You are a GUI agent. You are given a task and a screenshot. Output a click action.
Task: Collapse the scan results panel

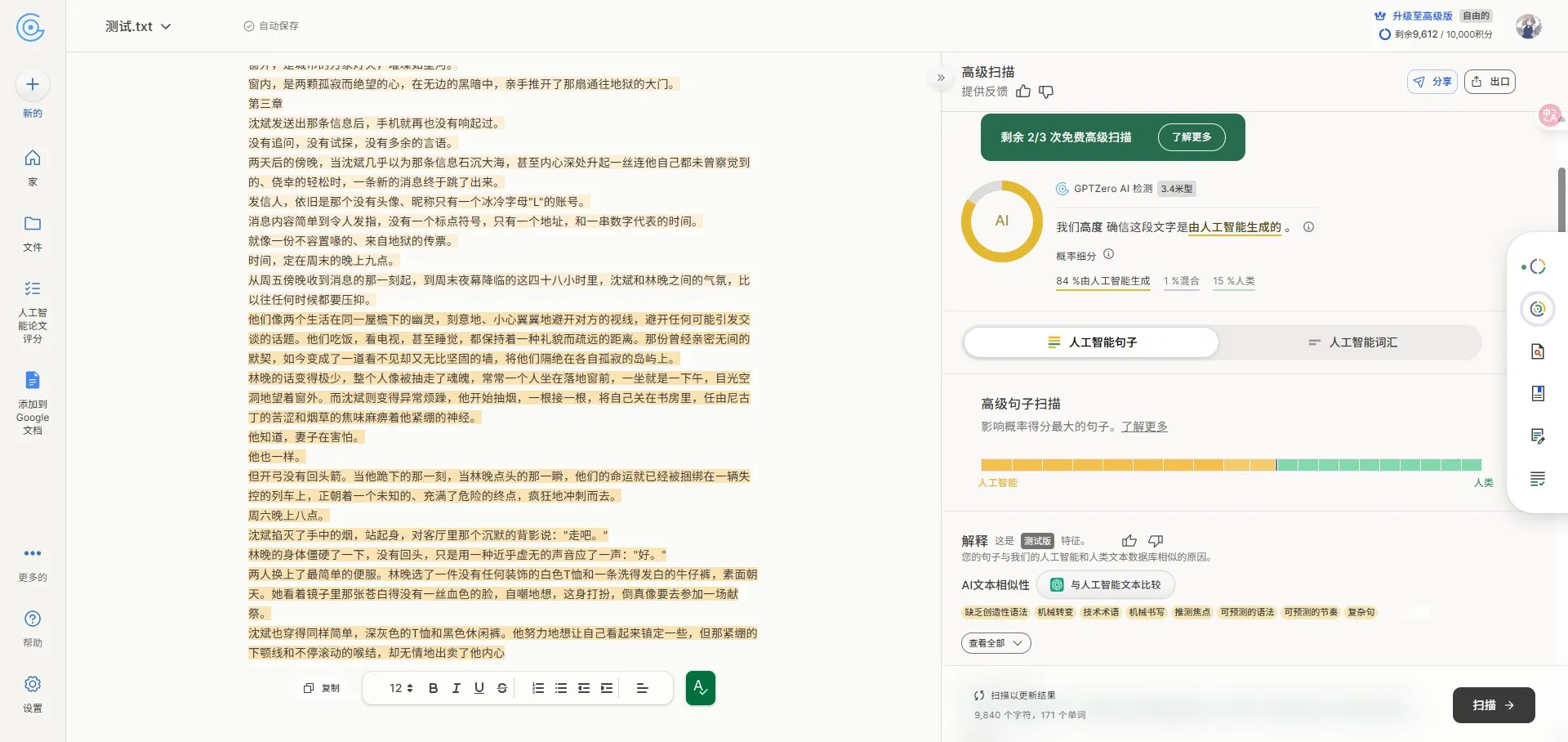click(x=941, y=78)
